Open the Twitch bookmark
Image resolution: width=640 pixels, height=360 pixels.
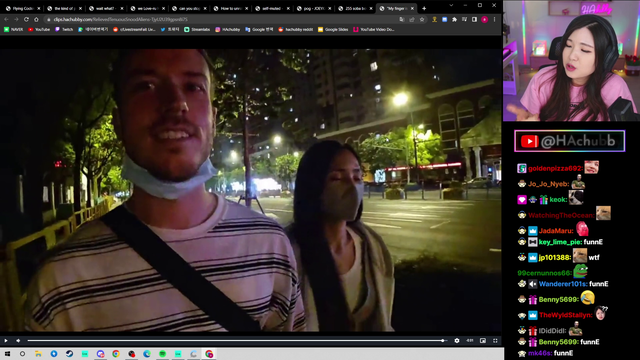coord(64,29)
